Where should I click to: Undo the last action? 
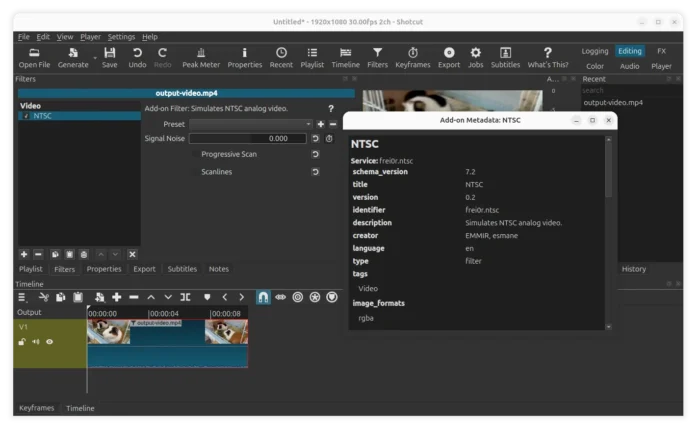(x=137, y=58)
